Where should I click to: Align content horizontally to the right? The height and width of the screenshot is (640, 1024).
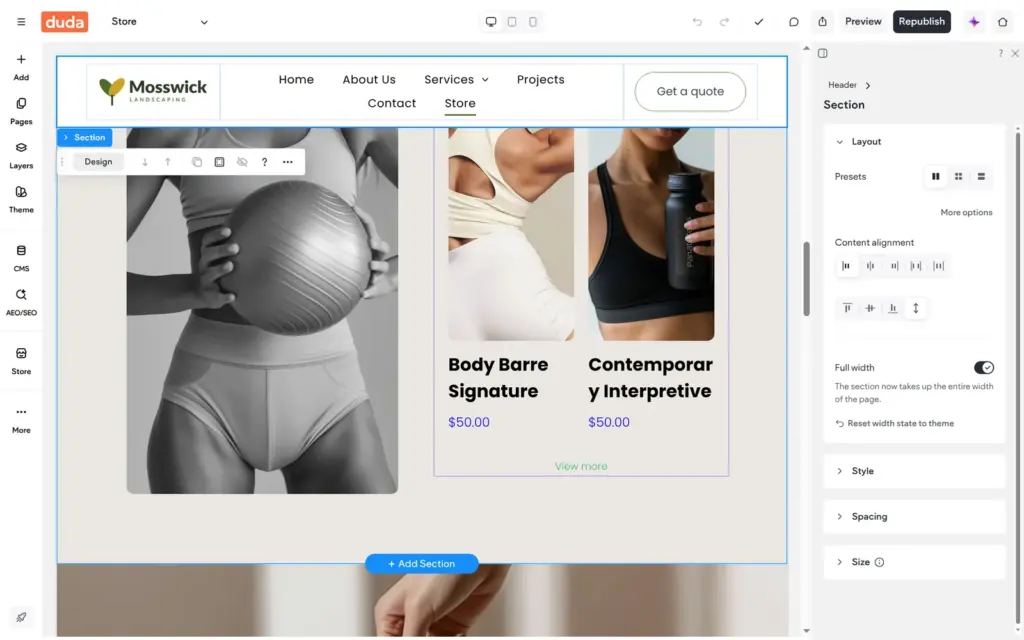pyautogui.click(x=893, y=266)
